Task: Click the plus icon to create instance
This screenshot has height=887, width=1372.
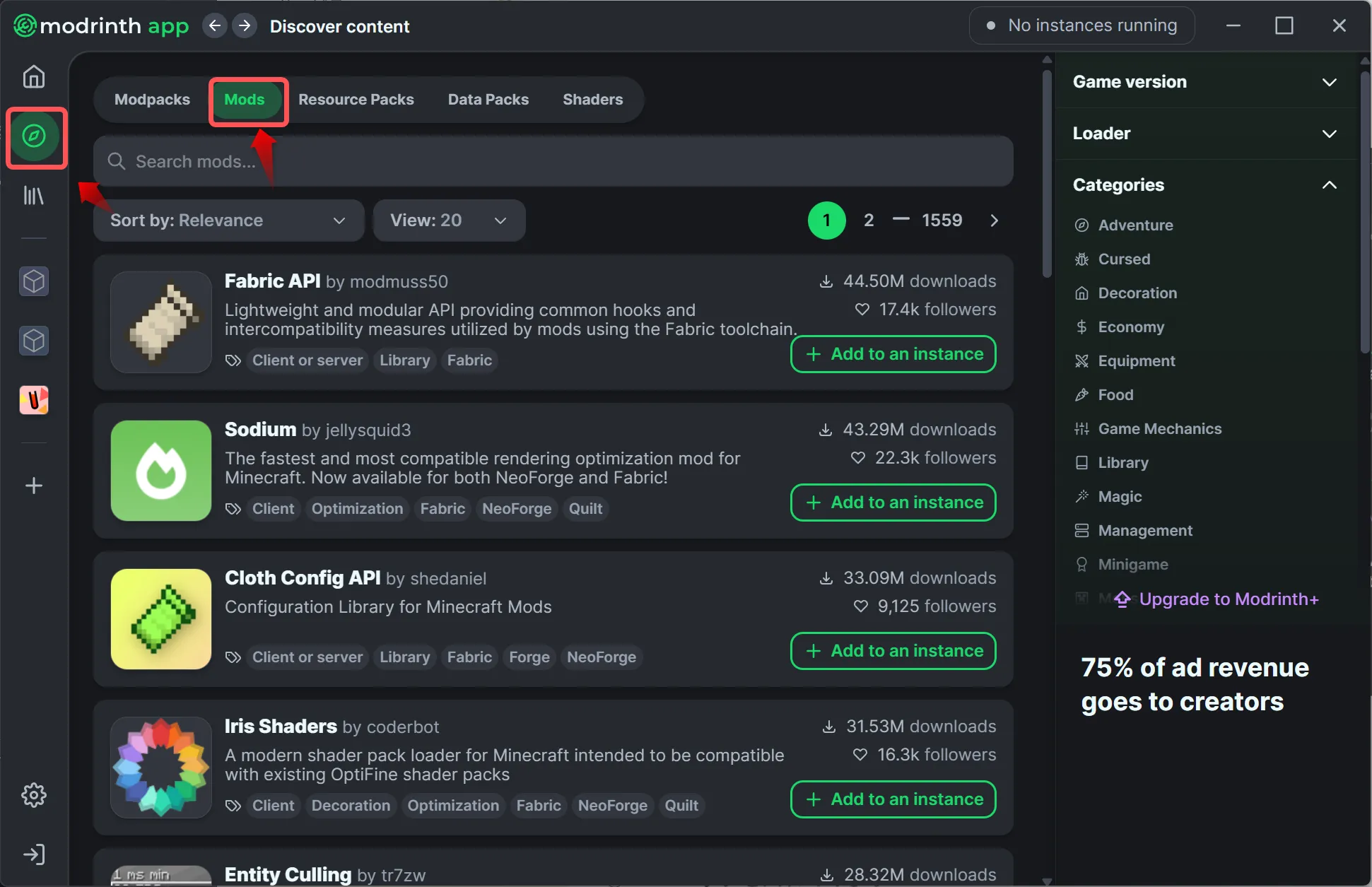Action: pyautogui.click(x=33, y=486)
